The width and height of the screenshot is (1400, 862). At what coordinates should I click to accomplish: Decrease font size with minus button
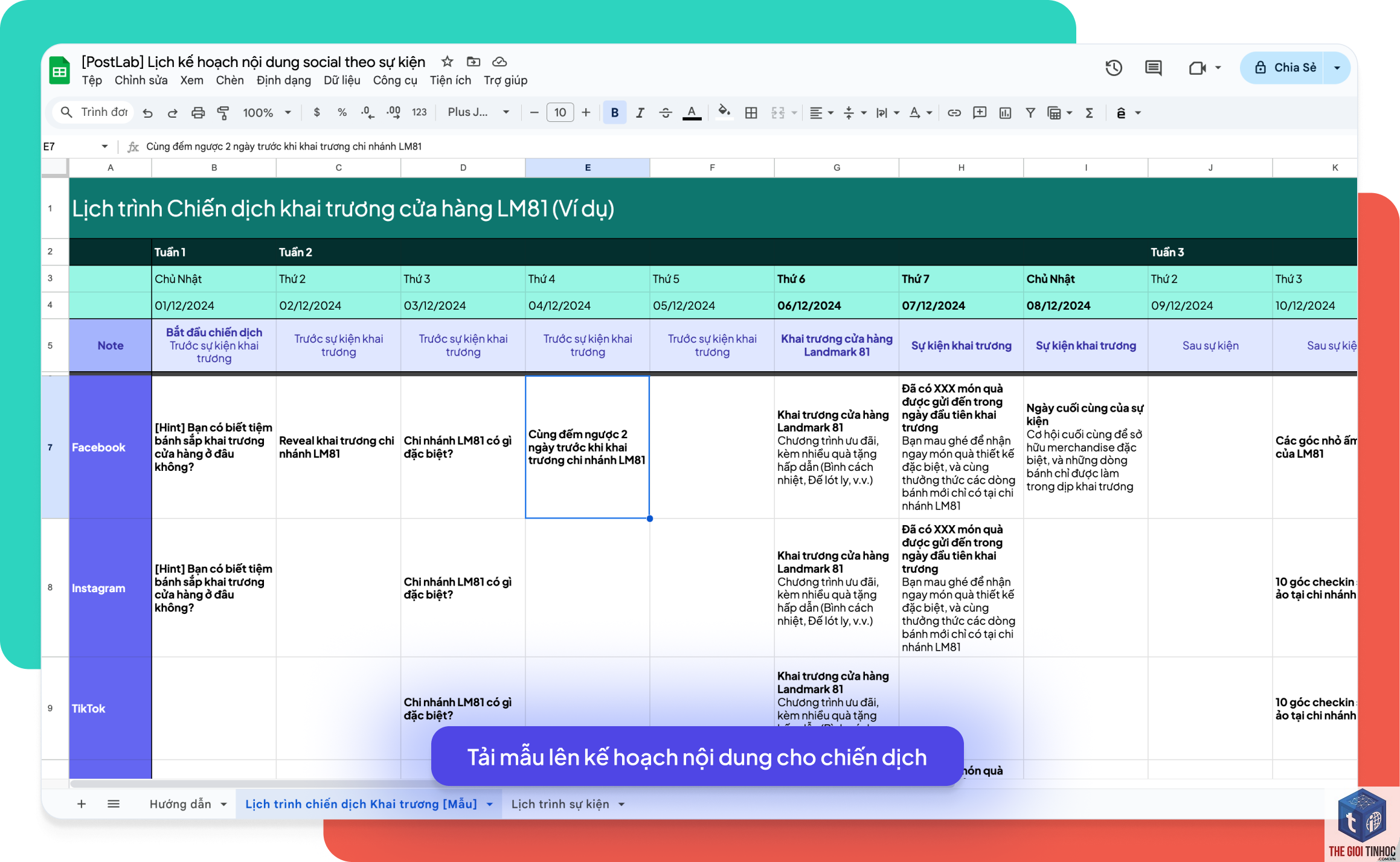[x=534, y=112]
